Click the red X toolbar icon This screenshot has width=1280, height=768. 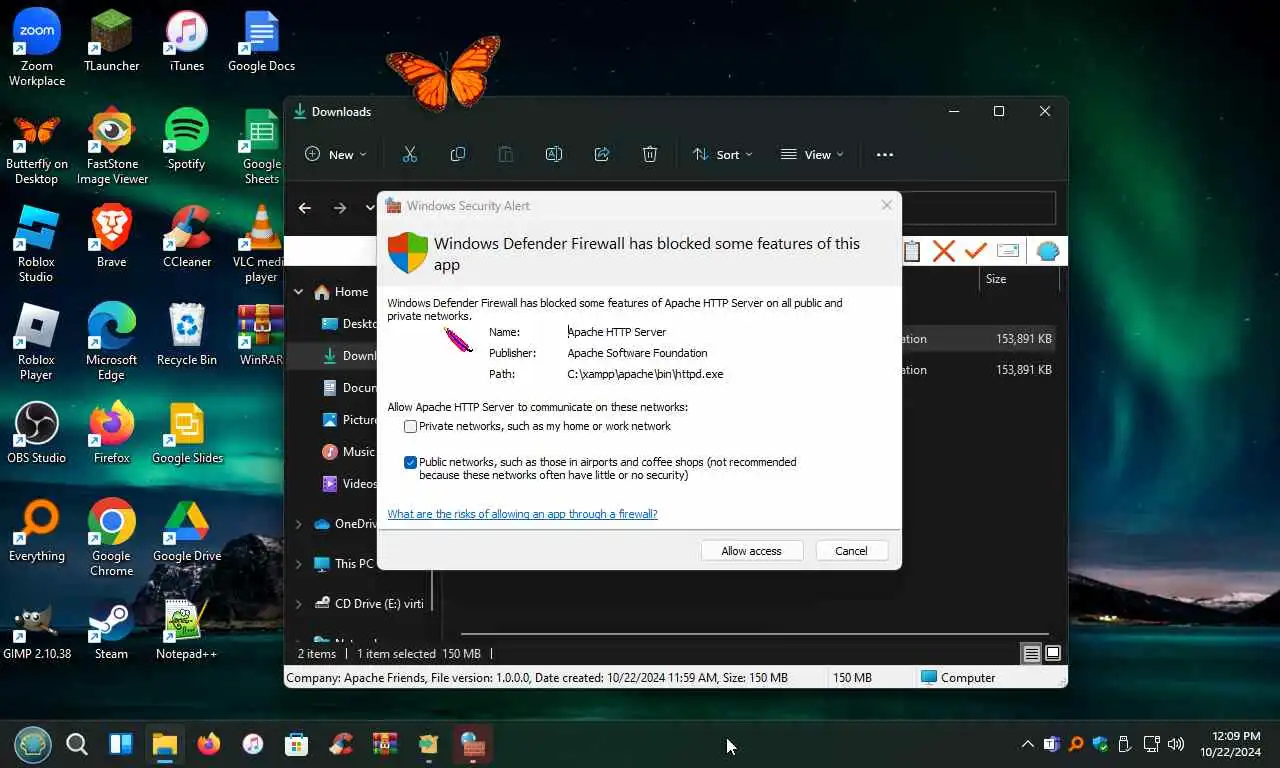click(943, 251)
